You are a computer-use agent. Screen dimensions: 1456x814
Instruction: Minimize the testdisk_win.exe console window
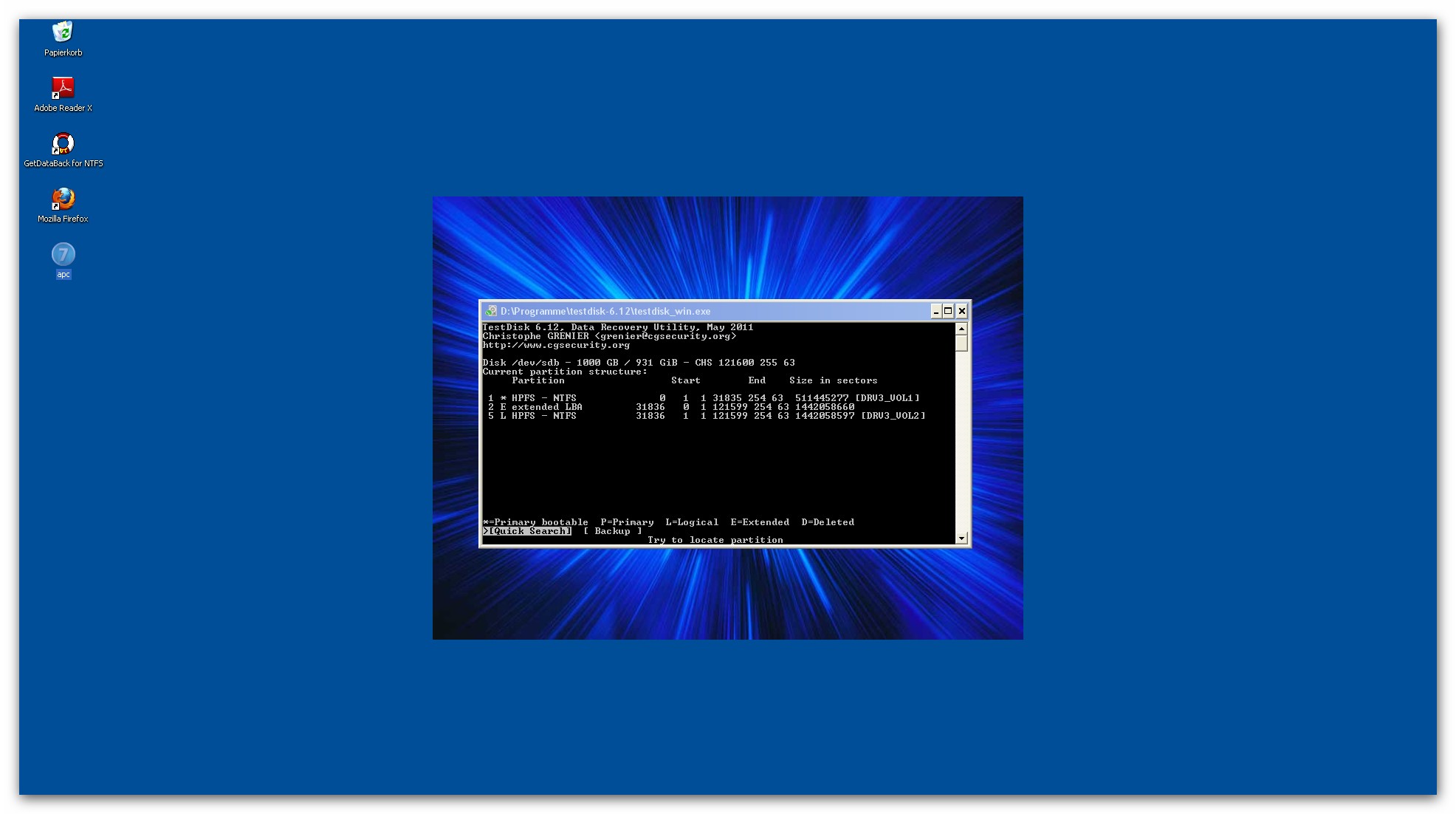click(935, 311)
